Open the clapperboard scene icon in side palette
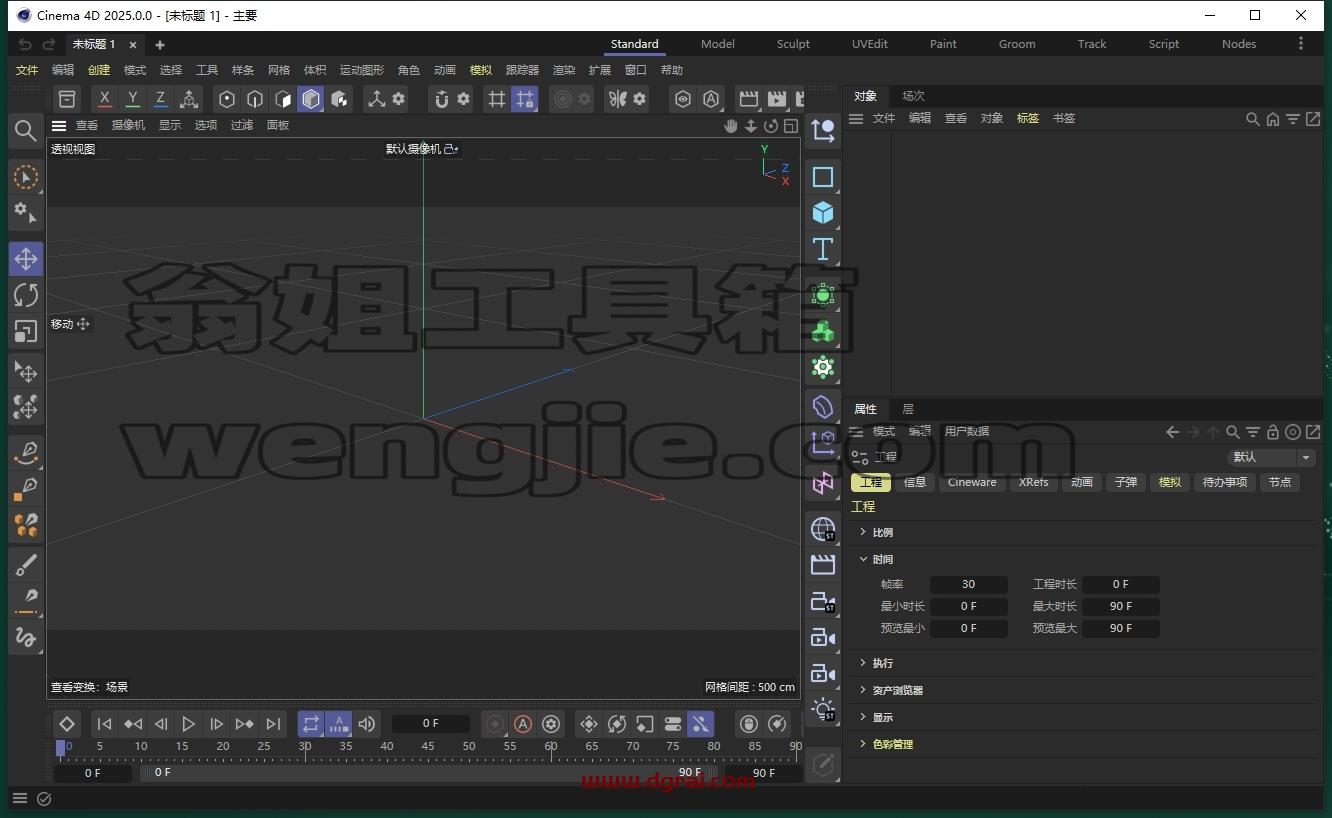 click(823, 565)
